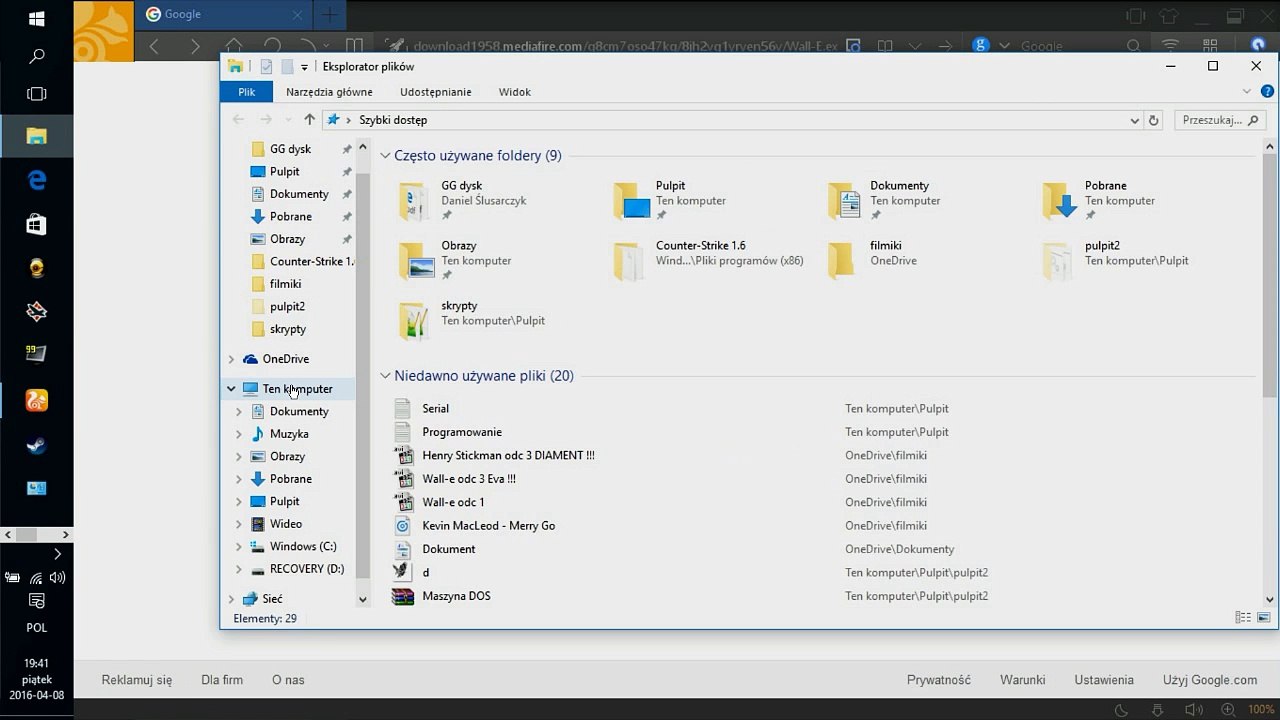This screenshot has height=720, width=1280.
Task: Collapse the Ten komputer tree node
Action: (231, 389)
